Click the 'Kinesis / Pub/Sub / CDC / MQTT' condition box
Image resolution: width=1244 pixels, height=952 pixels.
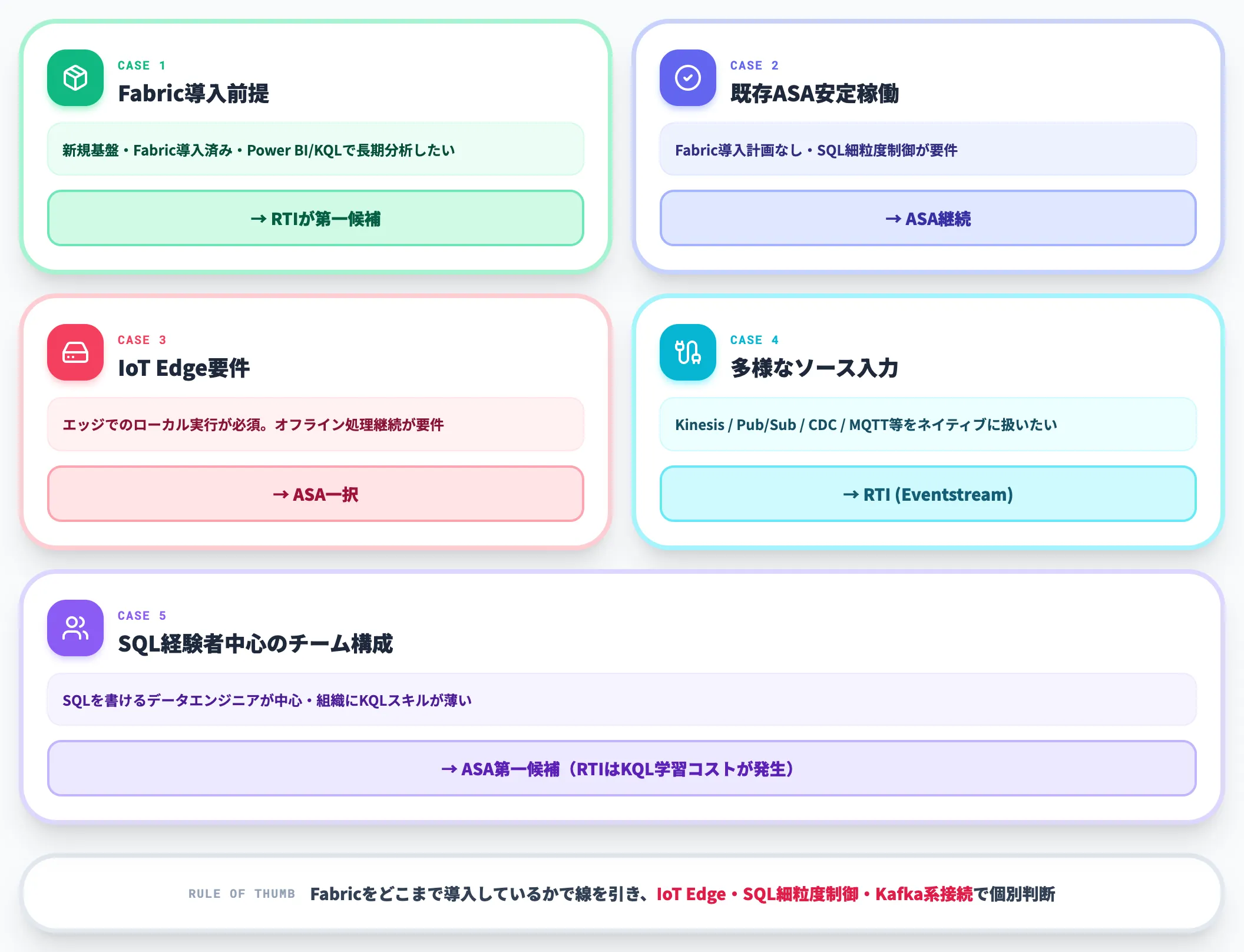(928, 424)
